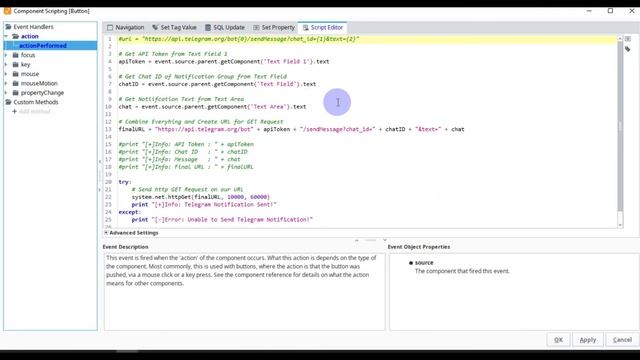Expand the mouseMotion event group

pos(6,83)
